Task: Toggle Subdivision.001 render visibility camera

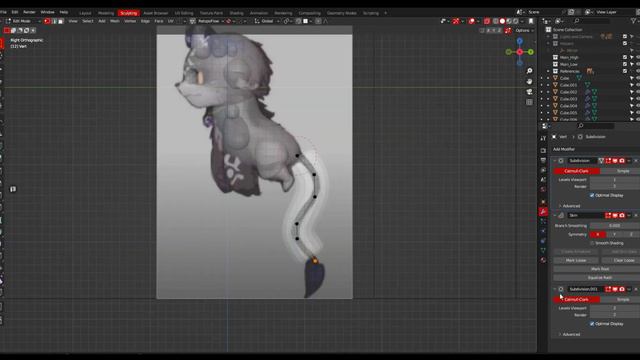Action: coord(622,289)
